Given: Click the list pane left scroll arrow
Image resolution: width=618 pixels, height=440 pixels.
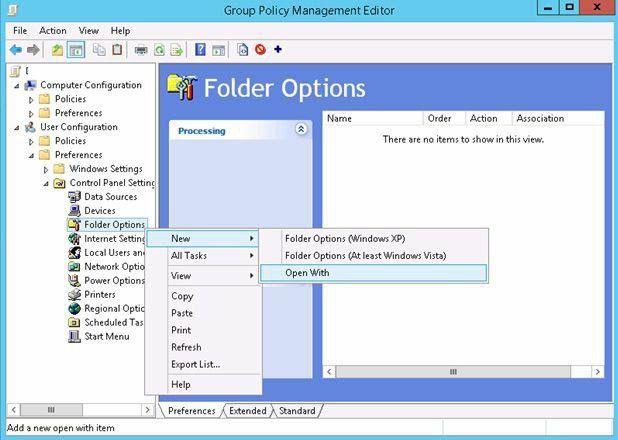Looking at the screenshot, I should point(329,372).
